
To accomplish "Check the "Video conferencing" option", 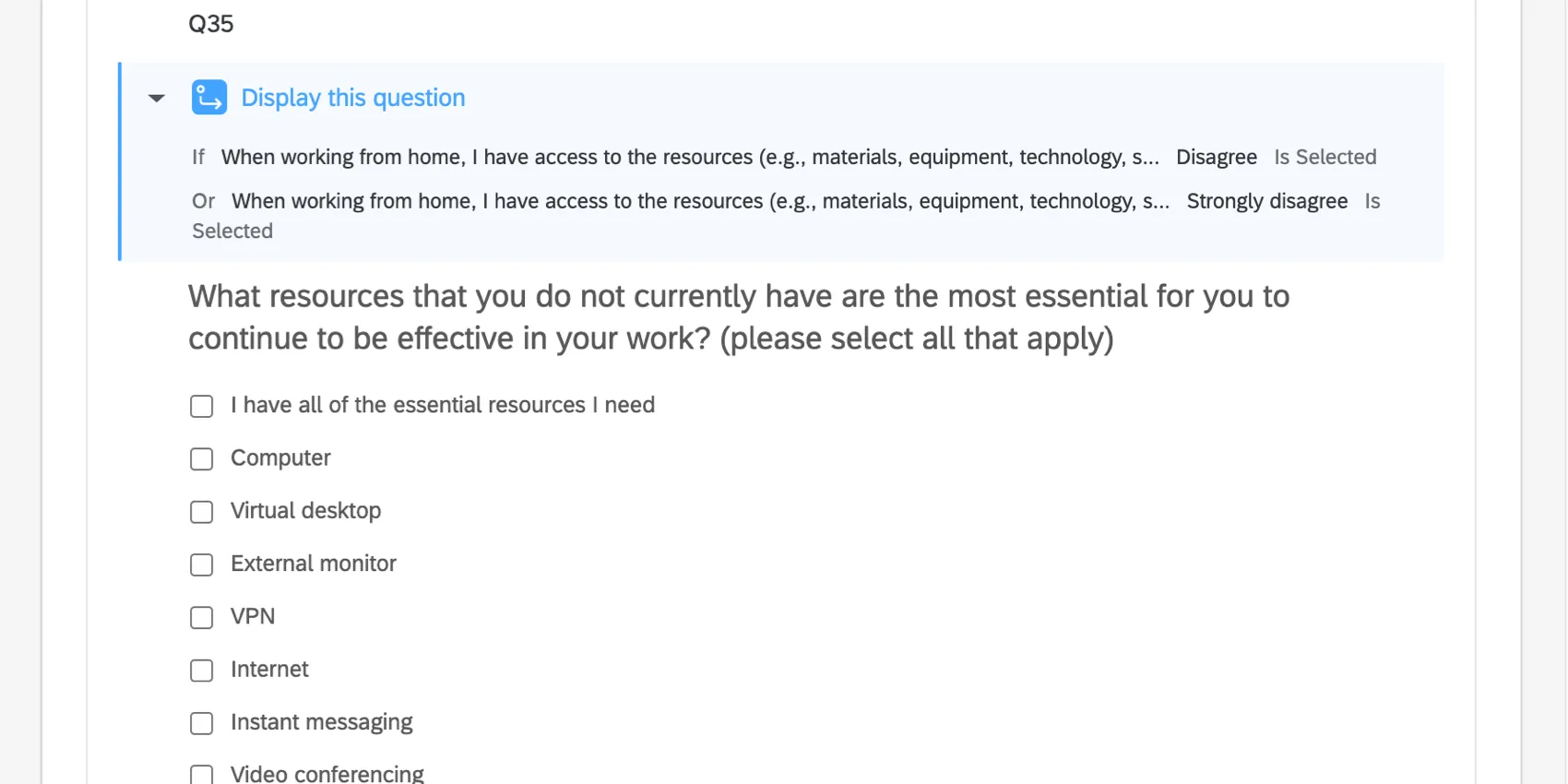I will [201, 775].
